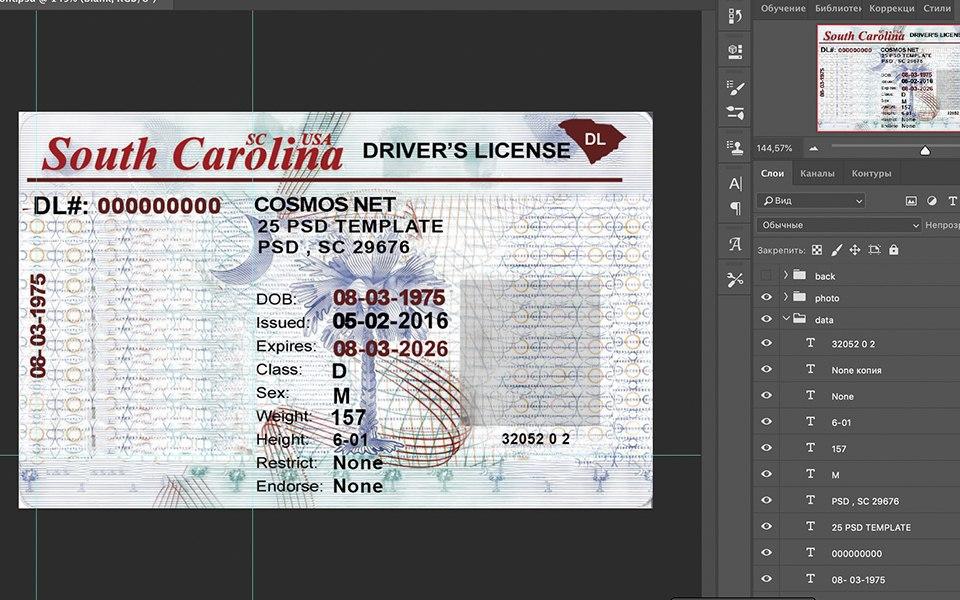The height and width of the screenshot is (600, 960).
Task: Click the photo group folder icon
Action: tap(800, 297)
